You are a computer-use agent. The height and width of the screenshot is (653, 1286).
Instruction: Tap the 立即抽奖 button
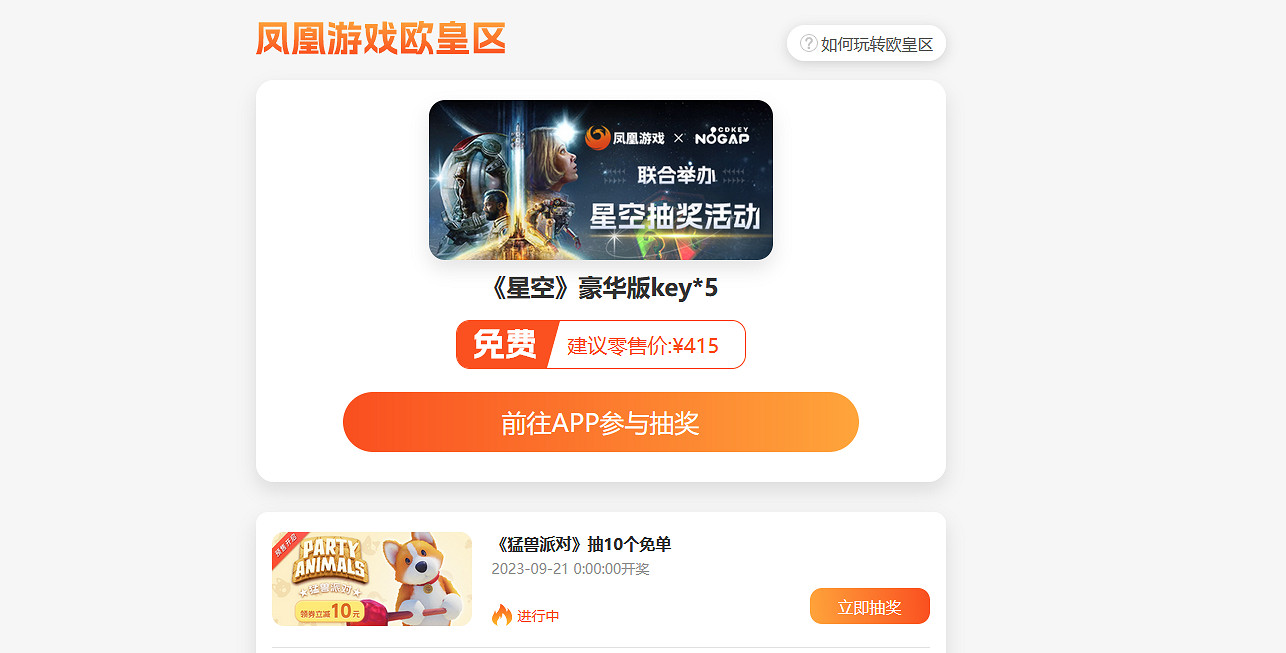point(870,606)
